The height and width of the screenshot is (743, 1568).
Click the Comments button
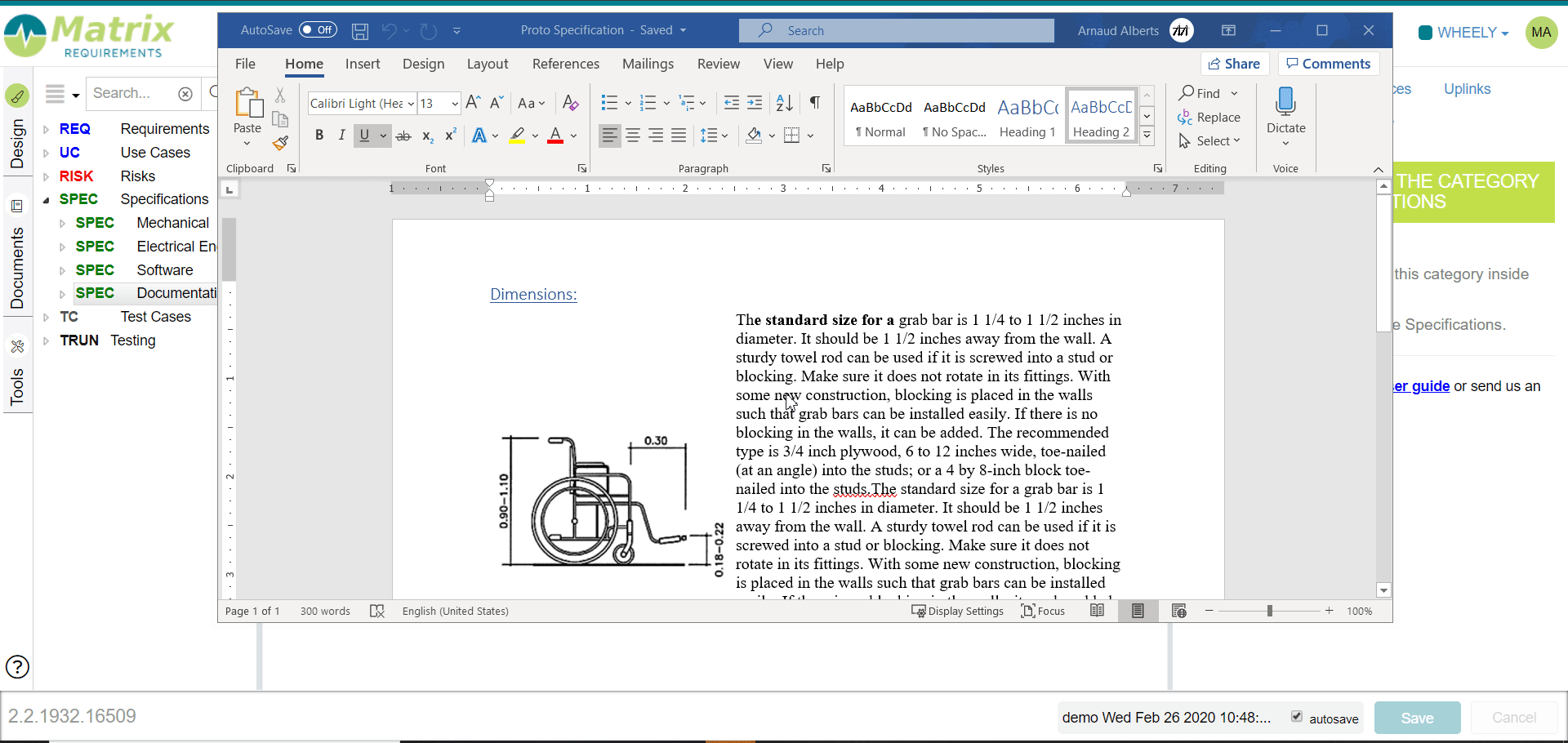[x=1328, y=64]
